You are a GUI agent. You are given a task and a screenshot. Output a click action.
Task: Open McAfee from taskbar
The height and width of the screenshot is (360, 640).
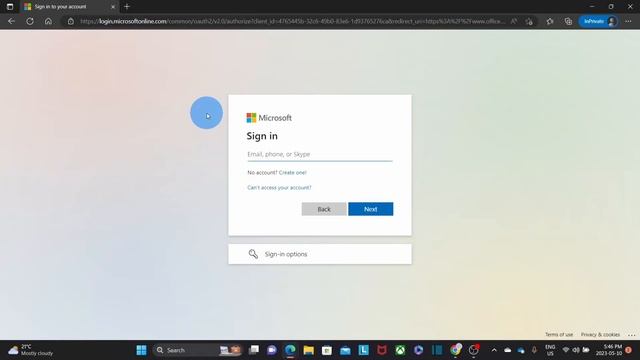382,350
